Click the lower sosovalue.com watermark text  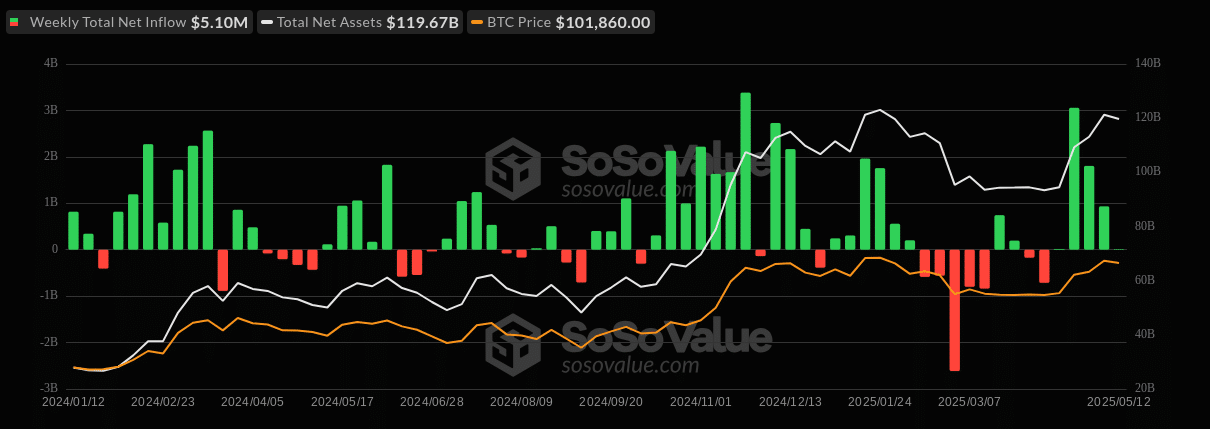coord(628,365)
